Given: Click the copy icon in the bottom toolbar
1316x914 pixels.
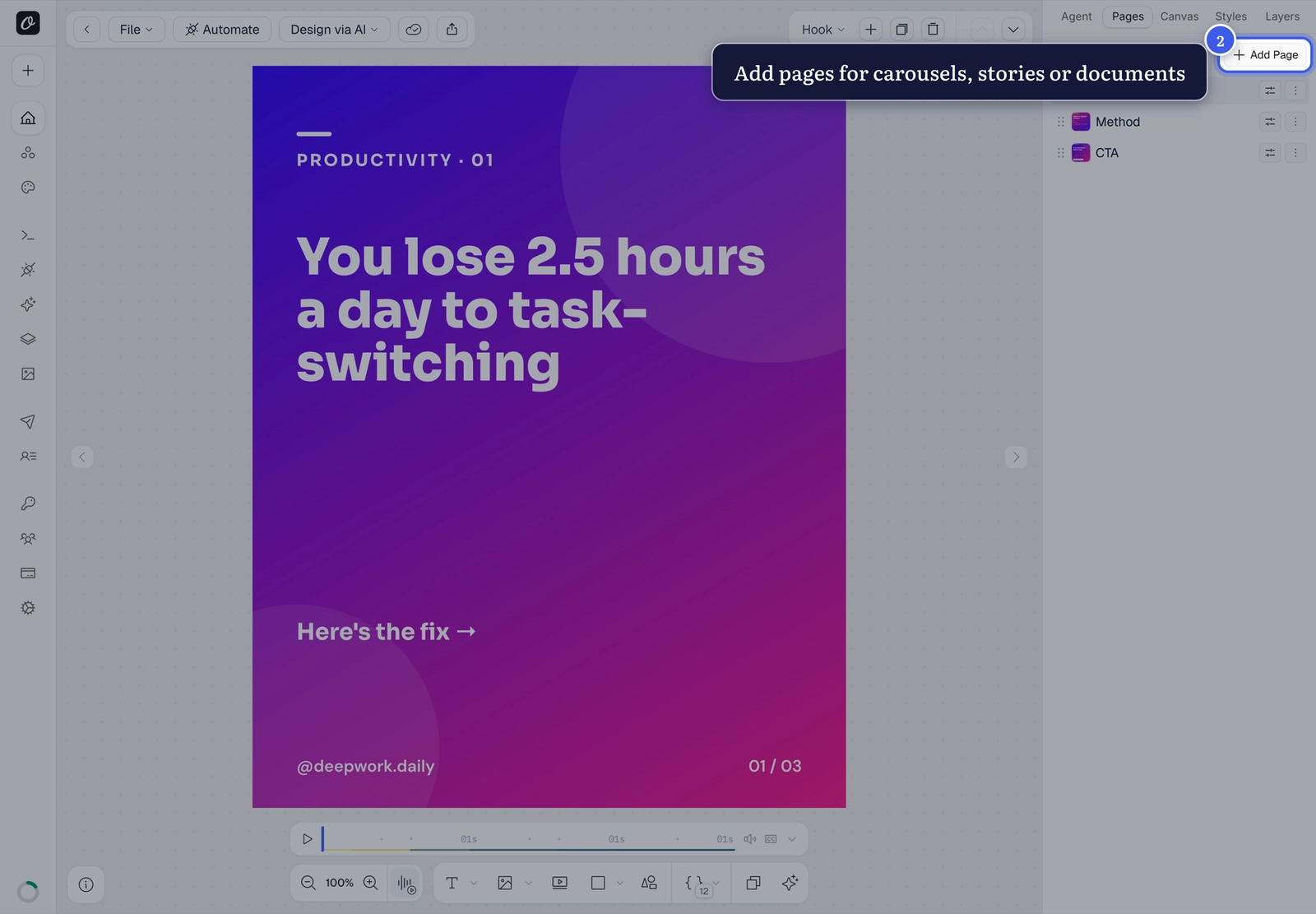Looking at the screenshot, I should pyautogui.click(x=753, y=883).
